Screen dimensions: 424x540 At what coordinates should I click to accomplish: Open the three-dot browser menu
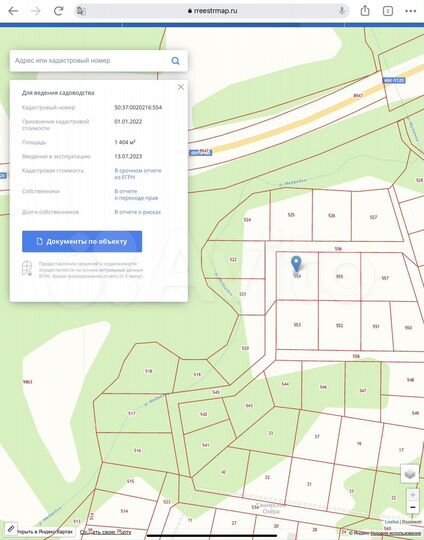pyautogui.click(x=411, y=11)
